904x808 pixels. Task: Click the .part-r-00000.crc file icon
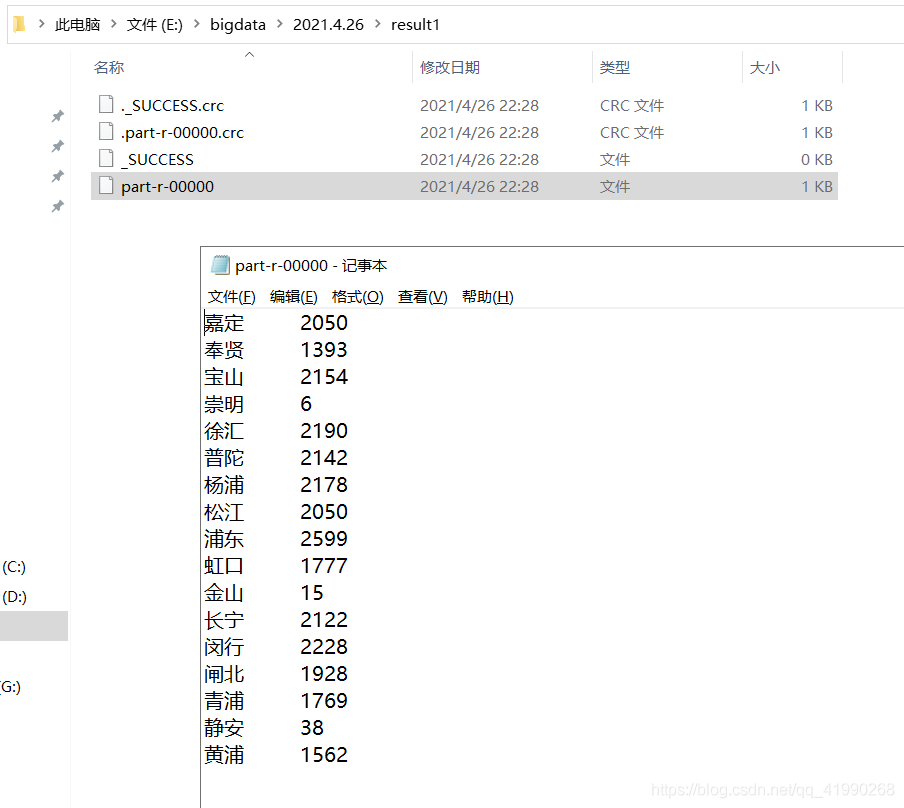pyautogui.click(x=106, y=131)
